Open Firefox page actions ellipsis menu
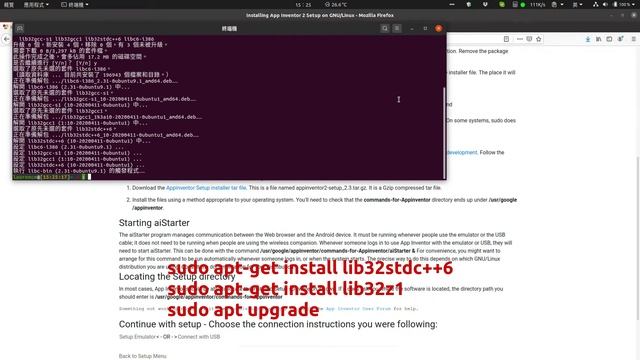 [520, 39]
